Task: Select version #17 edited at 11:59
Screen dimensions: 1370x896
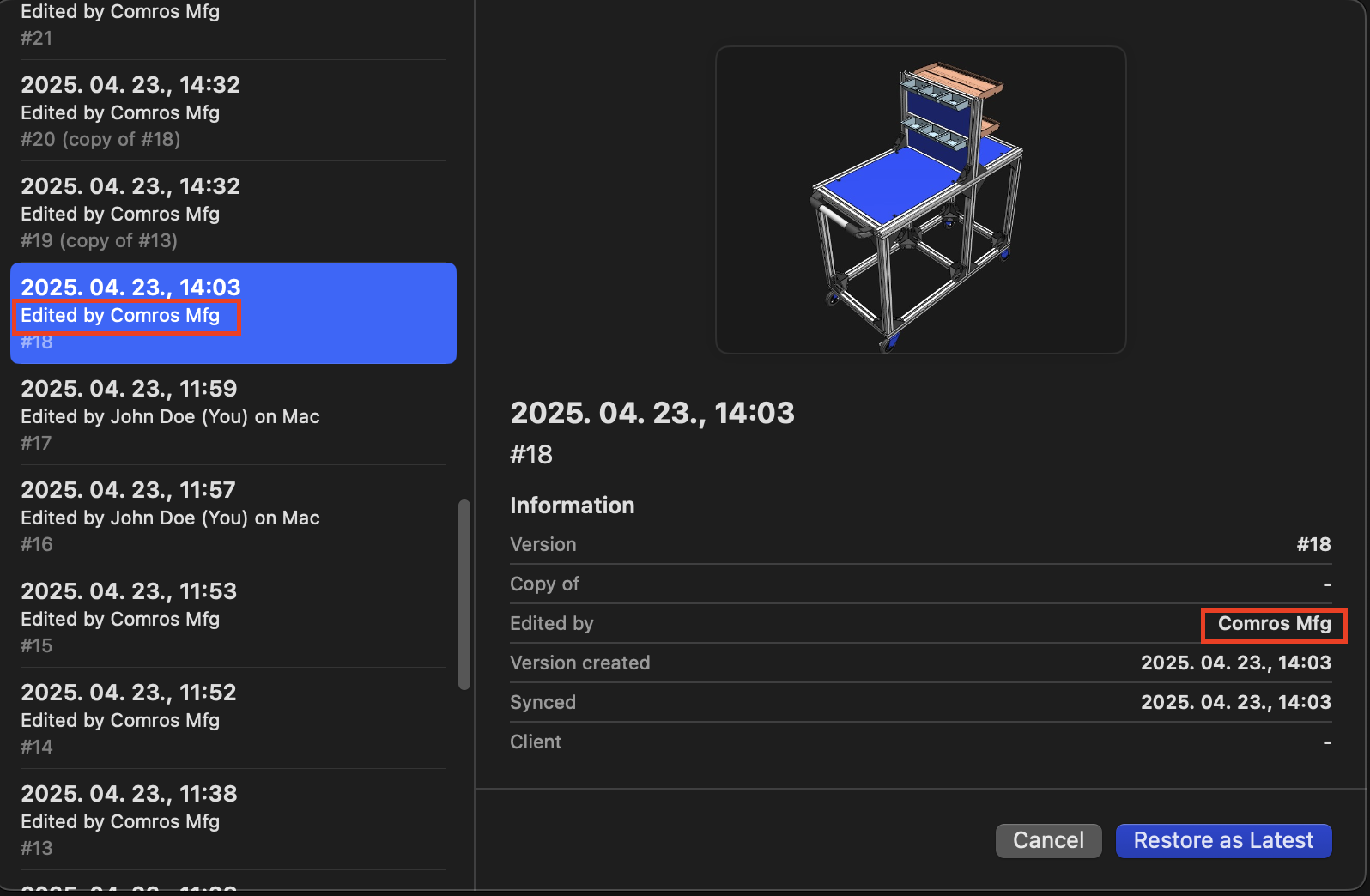Action: (233, 415)
